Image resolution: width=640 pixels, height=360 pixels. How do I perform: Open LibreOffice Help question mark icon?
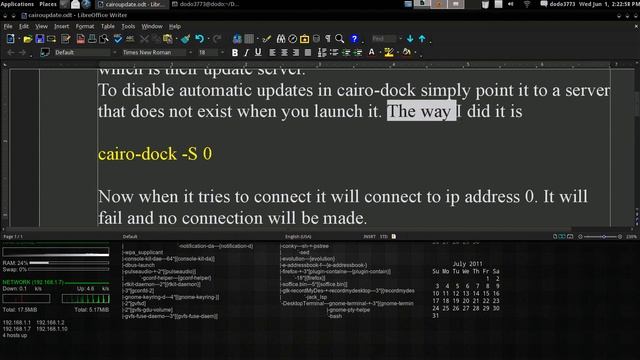click(354, 39)
